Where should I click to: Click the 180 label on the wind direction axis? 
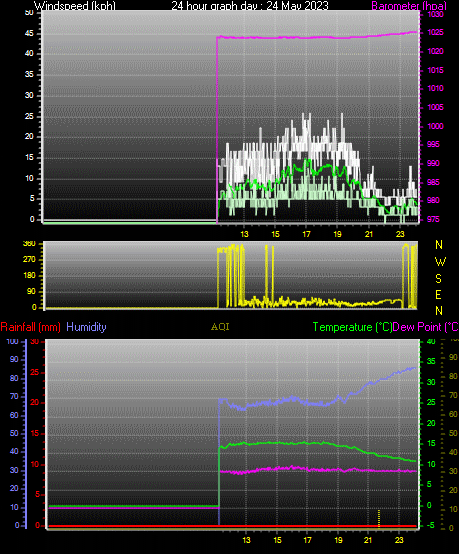29,276
